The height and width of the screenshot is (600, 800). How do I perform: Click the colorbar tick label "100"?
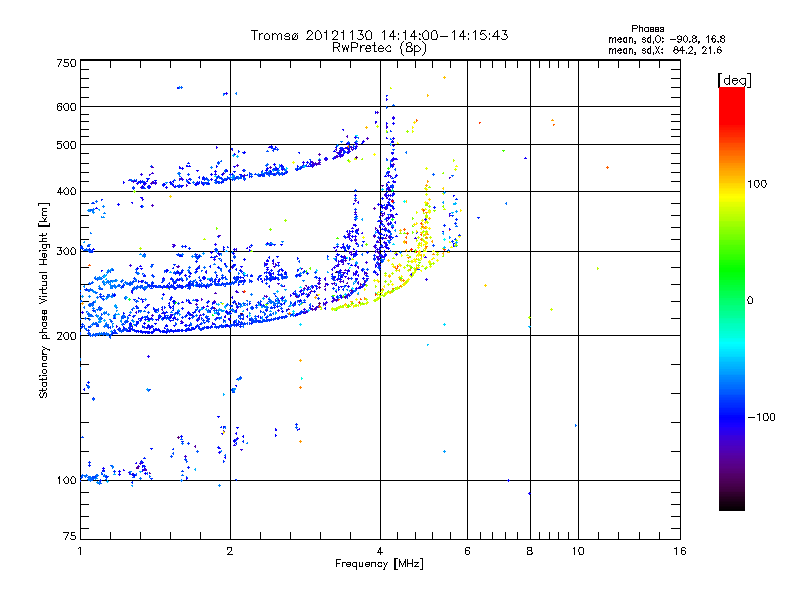757,184
